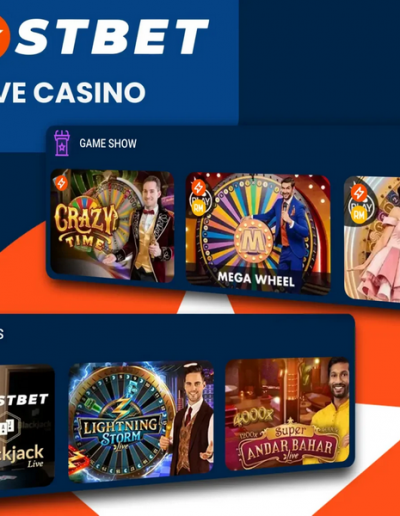
Task: Launch Super Andar Bahar Live game
Action: coord(287,413)
